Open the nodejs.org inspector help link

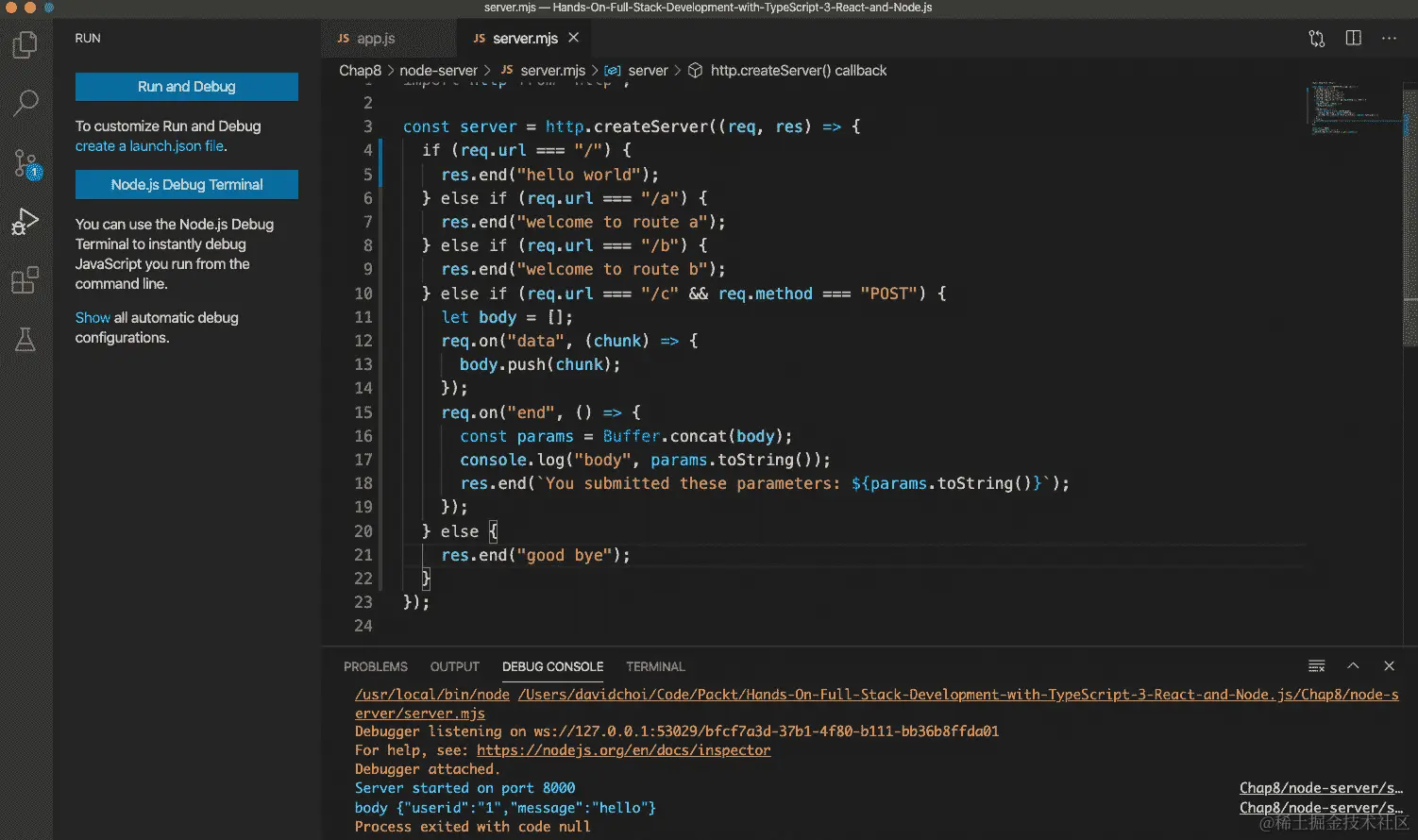coord(623,749)
